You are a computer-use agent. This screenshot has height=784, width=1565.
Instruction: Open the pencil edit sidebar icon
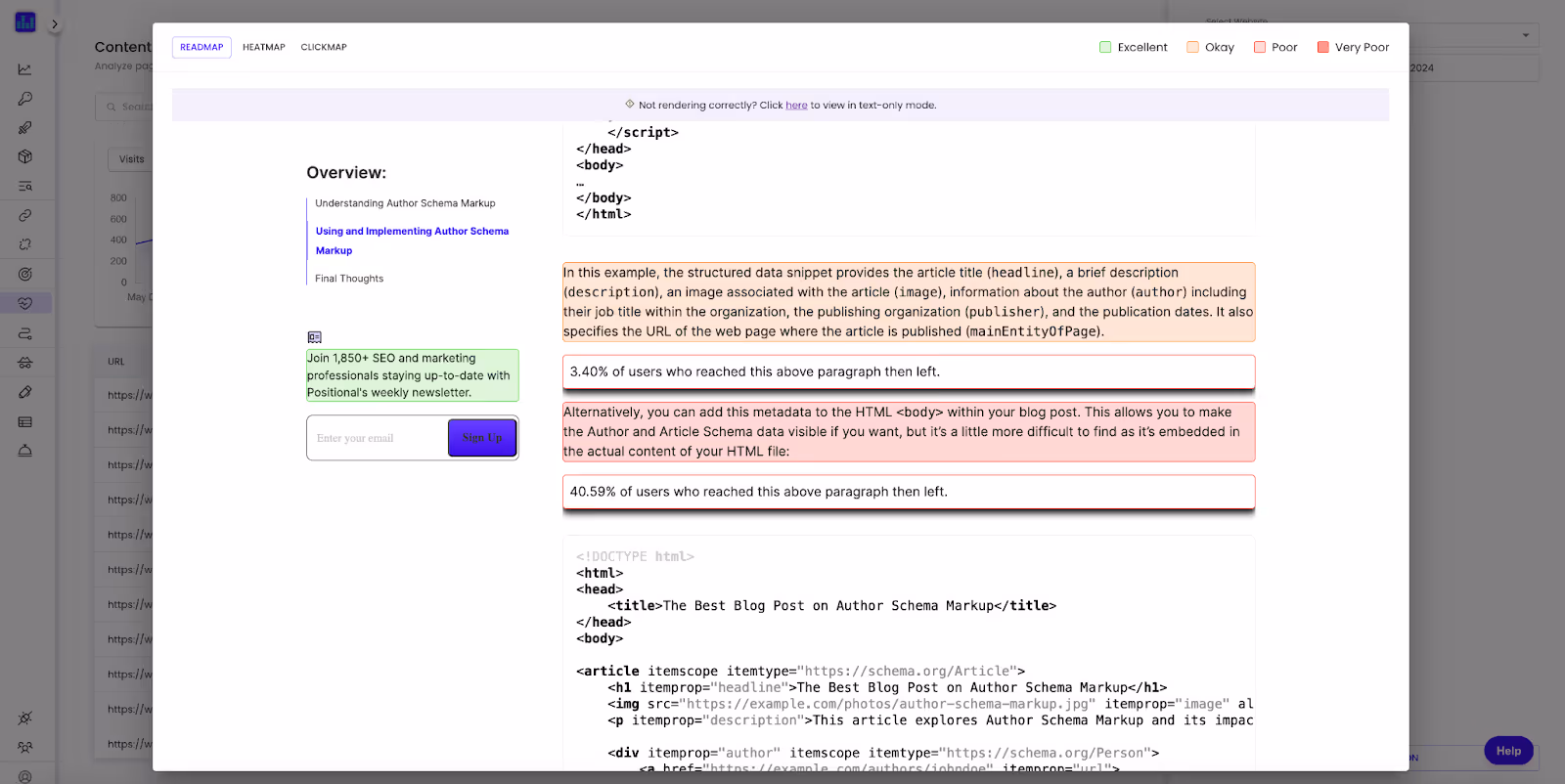(x=25, y=392)
